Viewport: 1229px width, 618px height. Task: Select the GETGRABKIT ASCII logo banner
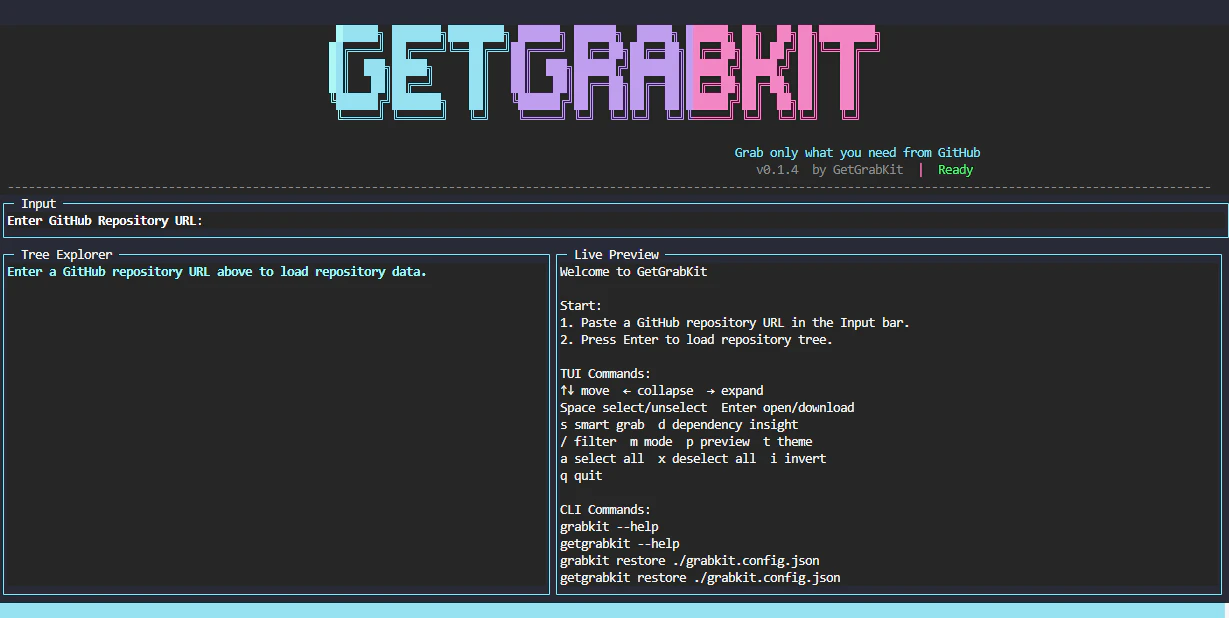click(604, 72)
